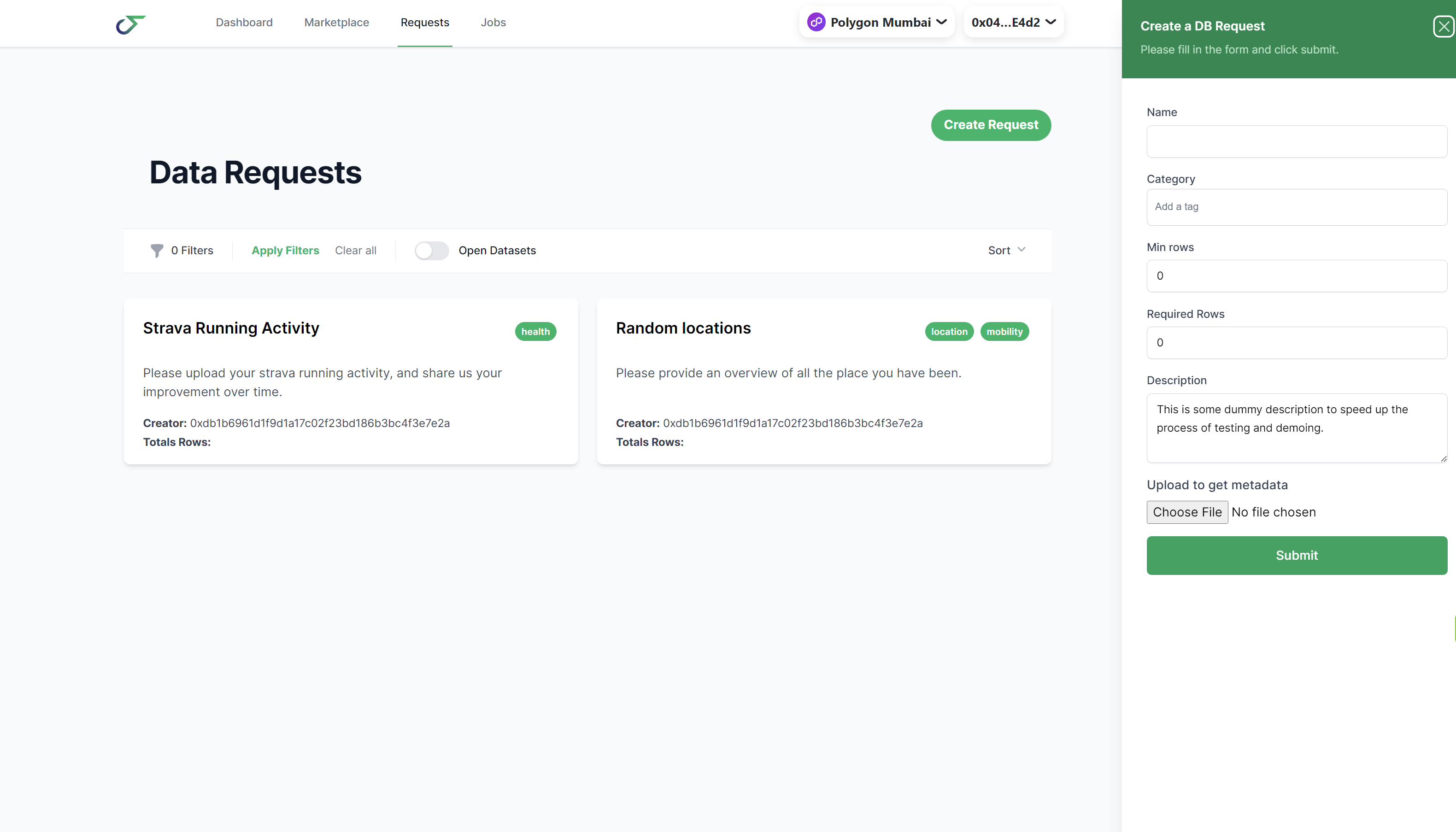This screenshot has height=832, width=1456.
Task: Open the Dashboard tab
Action: tap(244, 22)
